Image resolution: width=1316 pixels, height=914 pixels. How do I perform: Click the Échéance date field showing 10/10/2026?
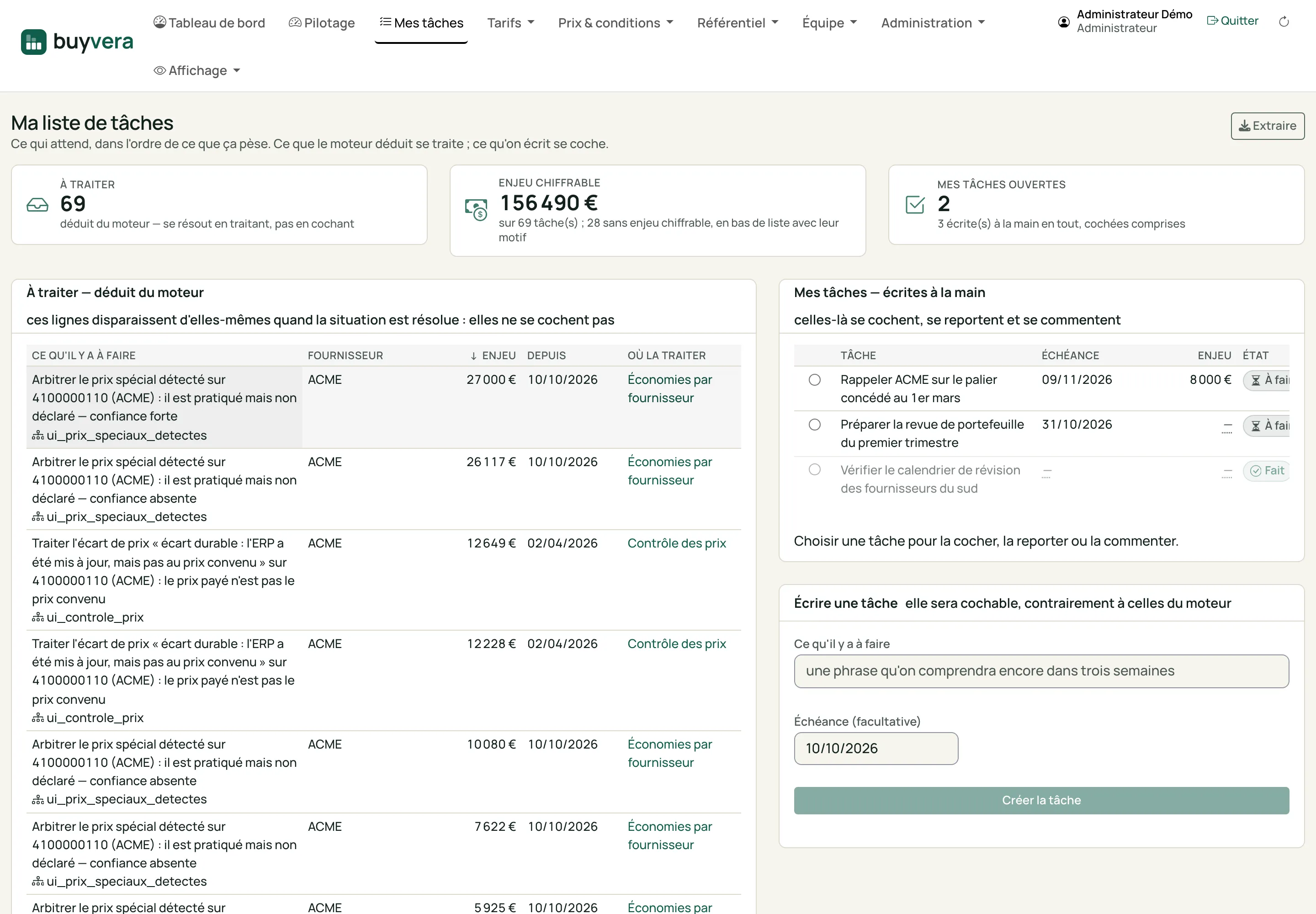(x=876, y=749)
